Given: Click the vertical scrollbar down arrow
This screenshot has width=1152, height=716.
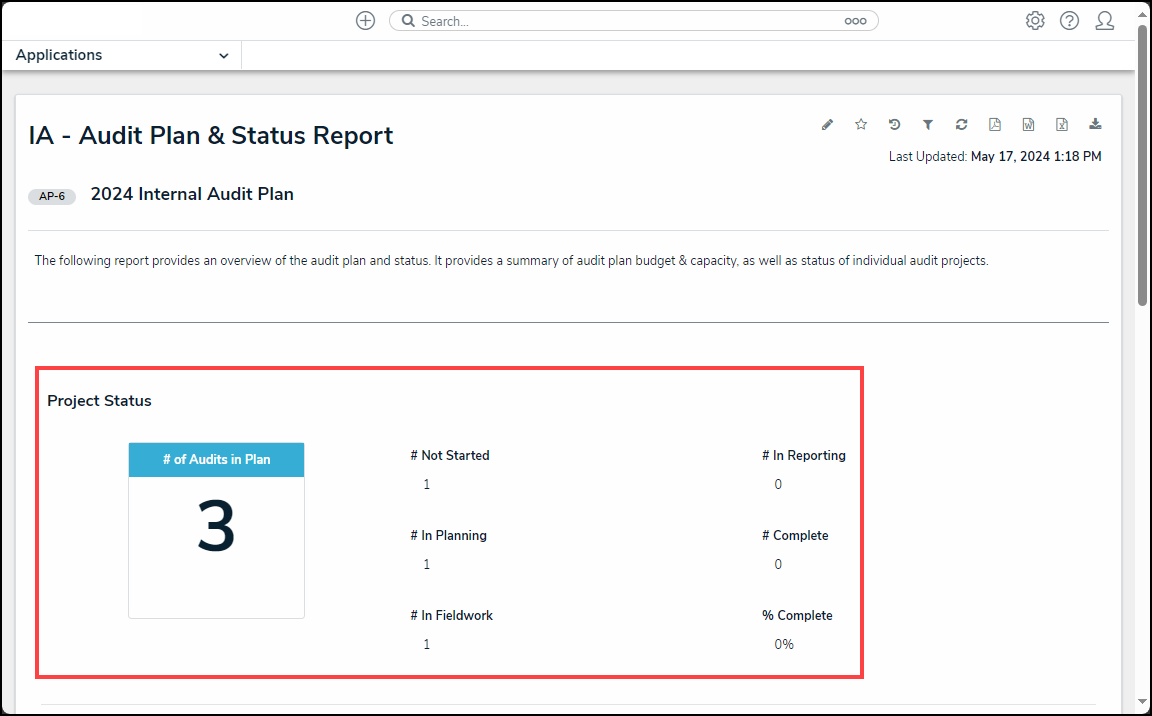Looking at the screenshot, I should click(x=1142, y=704).
